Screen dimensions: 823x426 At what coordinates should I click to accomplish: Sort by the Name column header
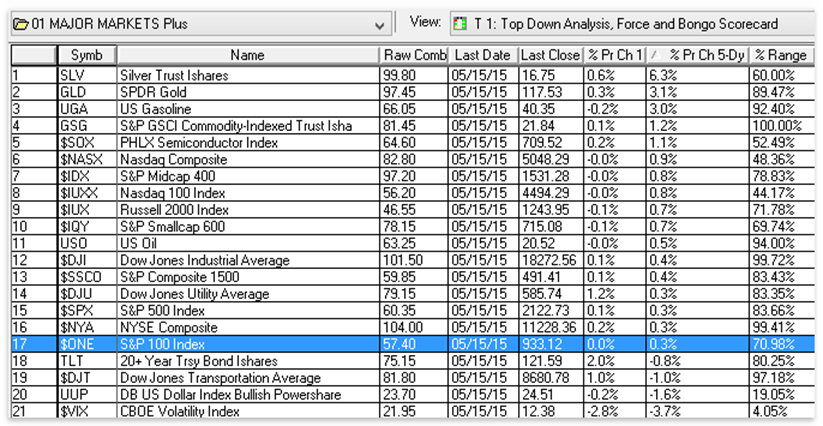(248, 55)
